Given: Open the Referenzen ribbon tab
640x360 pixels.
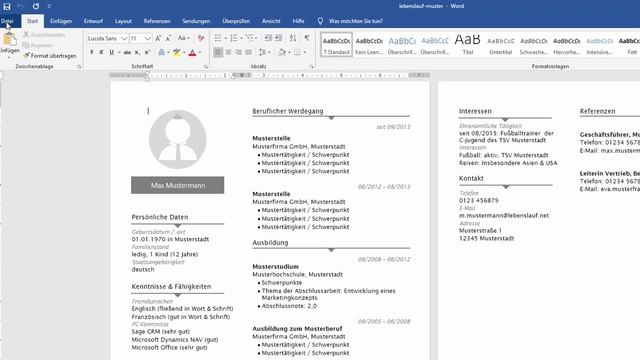Looking at the screenshot, I should [157, 21].
